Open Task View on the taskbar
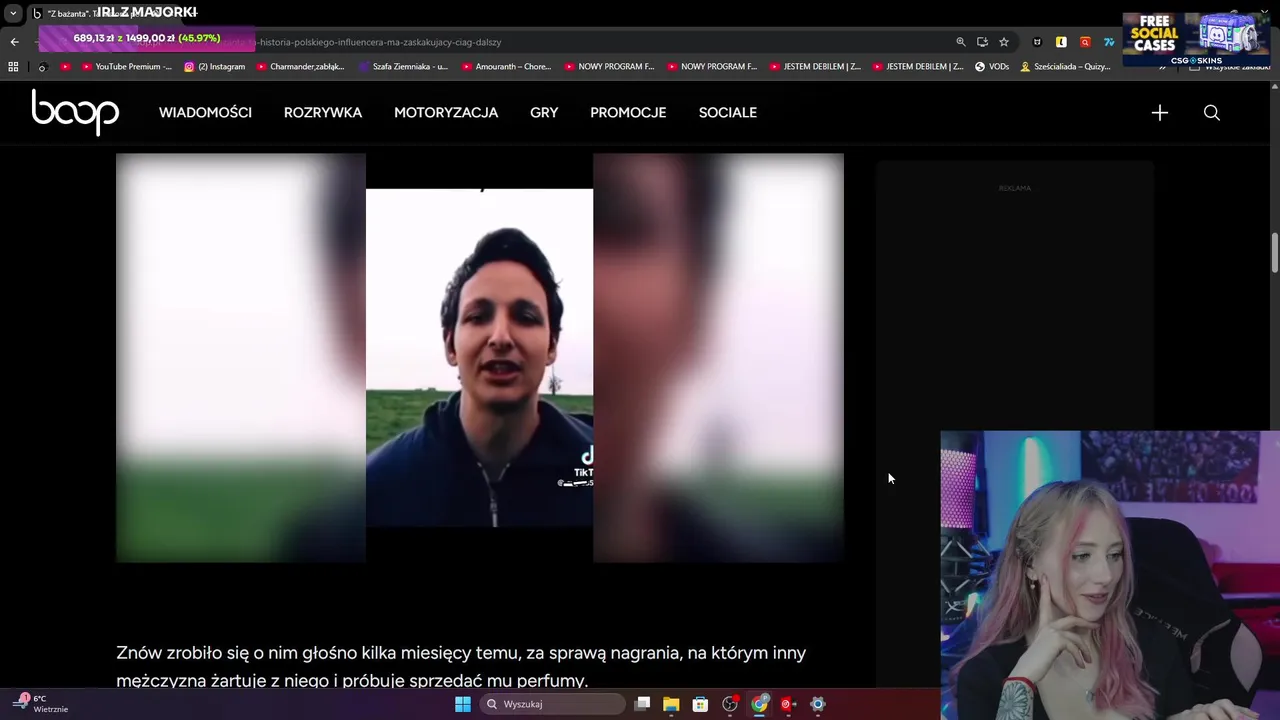 point(643,704)
